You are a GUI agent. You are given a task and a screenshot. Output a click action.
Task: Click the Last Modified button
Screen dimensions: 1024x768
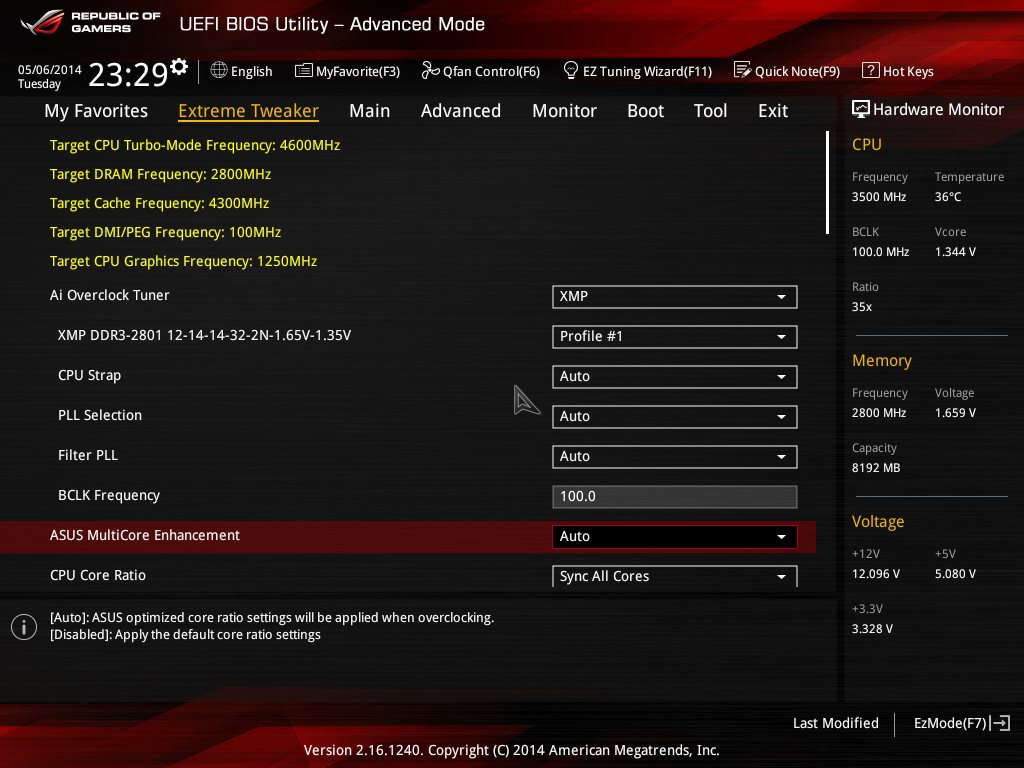(835, 723)
